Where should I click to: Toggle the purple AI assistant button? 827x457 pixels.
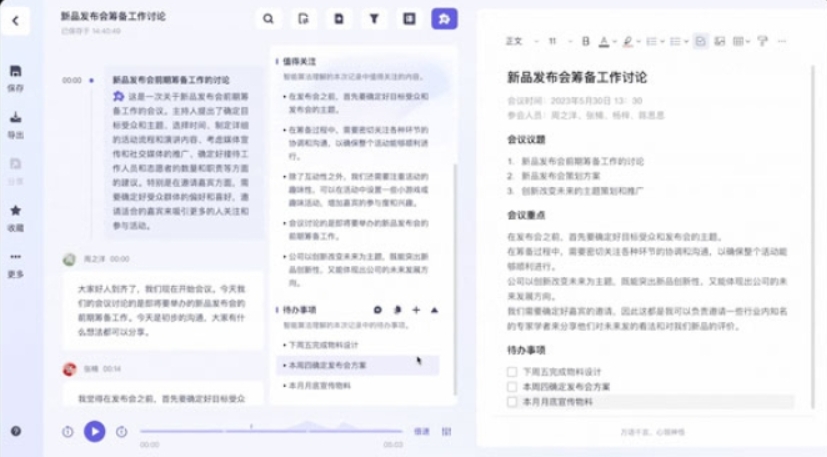(444, 19)
